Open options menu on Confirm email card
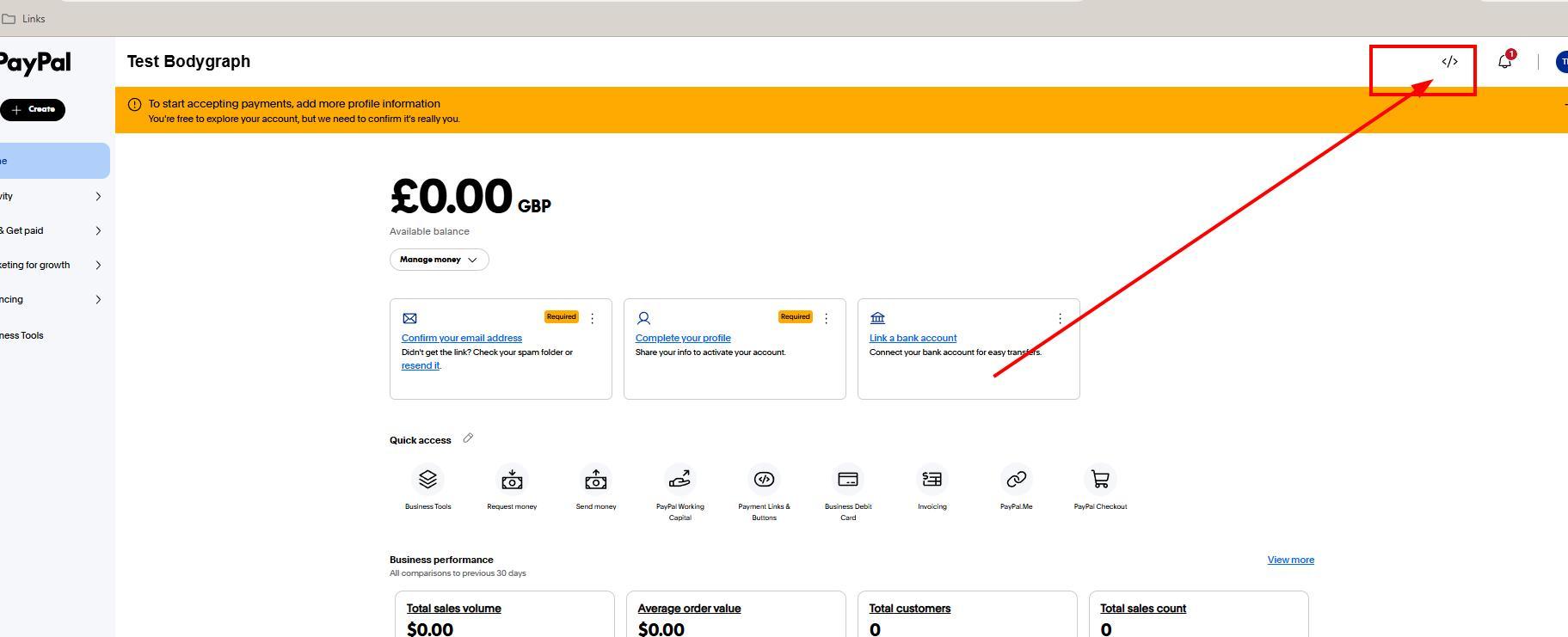Viewport: 1568px width, 637px height. click(592, 319)
